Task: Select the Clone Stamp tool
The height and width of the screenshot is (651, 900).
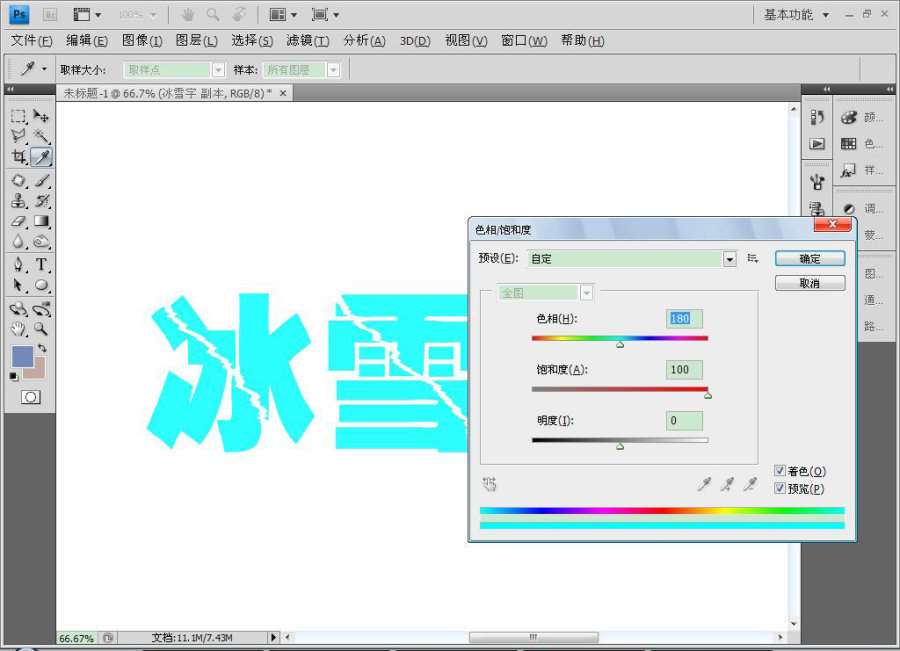Action: coord(18,201)
